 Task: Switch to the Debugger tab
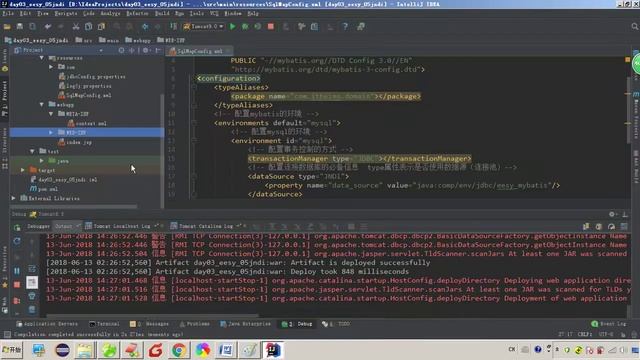click(38, 226)
